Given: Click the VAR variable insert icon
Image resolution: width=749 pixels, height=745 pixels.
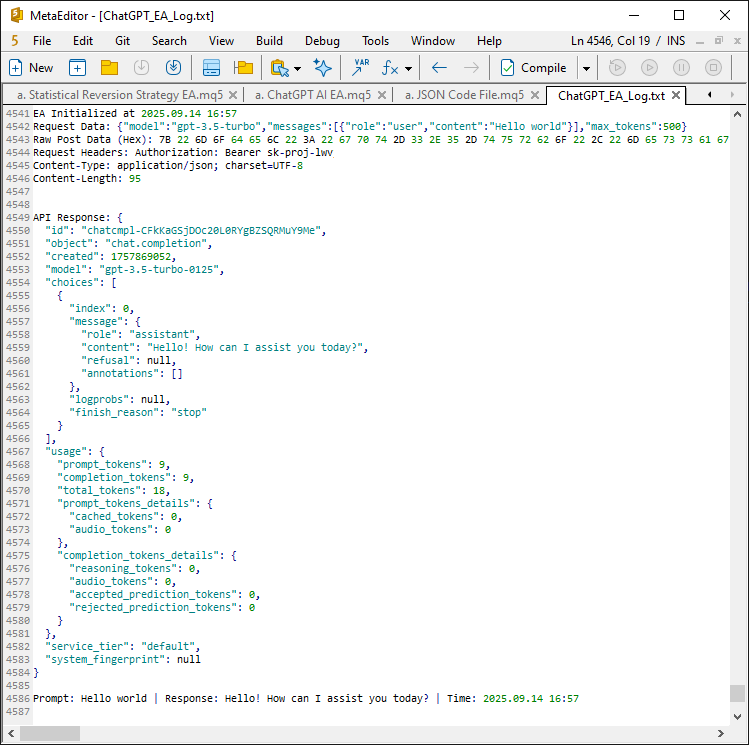Looking at the screenshot, I should 361,68.
